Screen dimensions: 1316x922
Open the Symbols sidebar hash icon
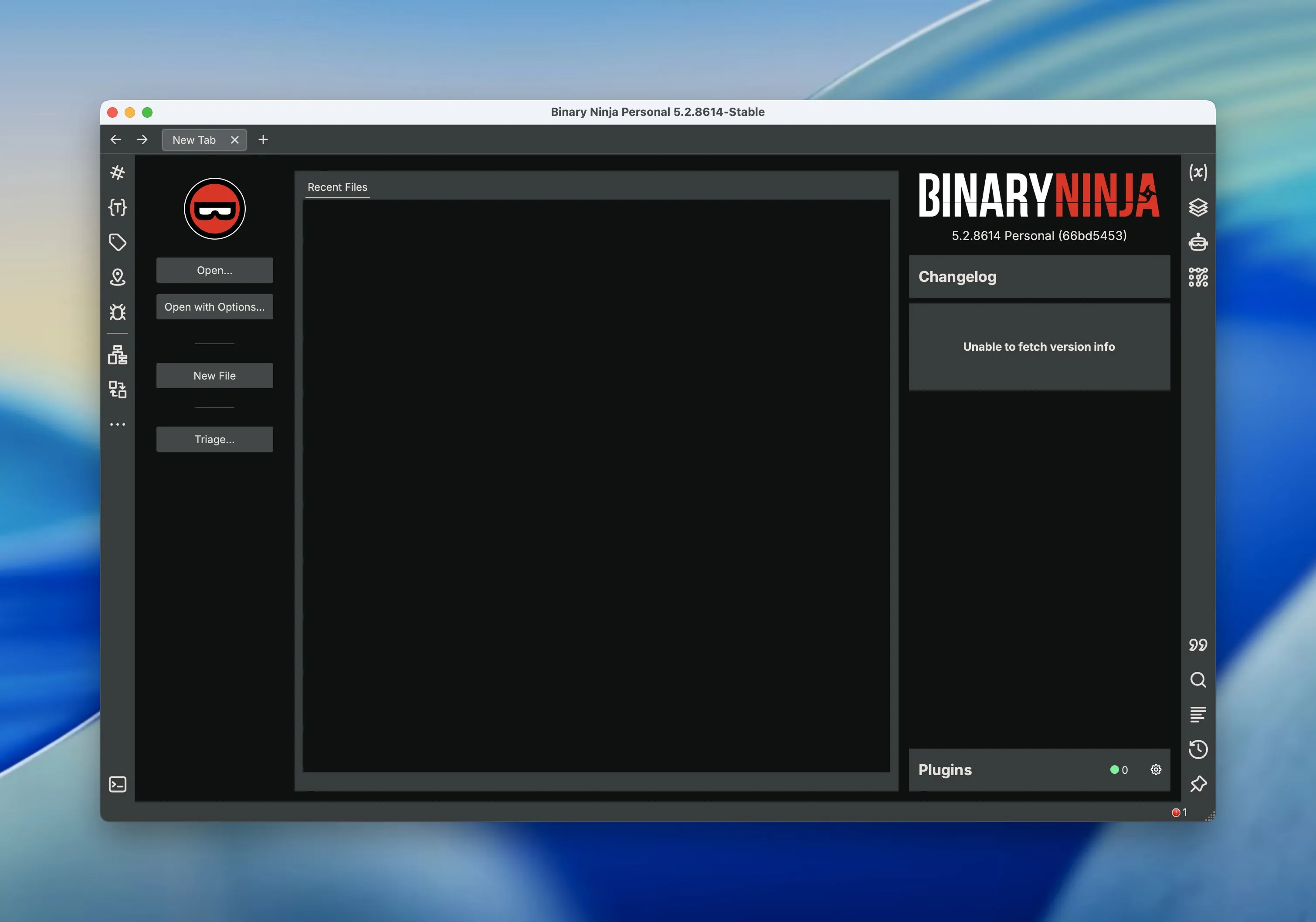tap(118, 173)
